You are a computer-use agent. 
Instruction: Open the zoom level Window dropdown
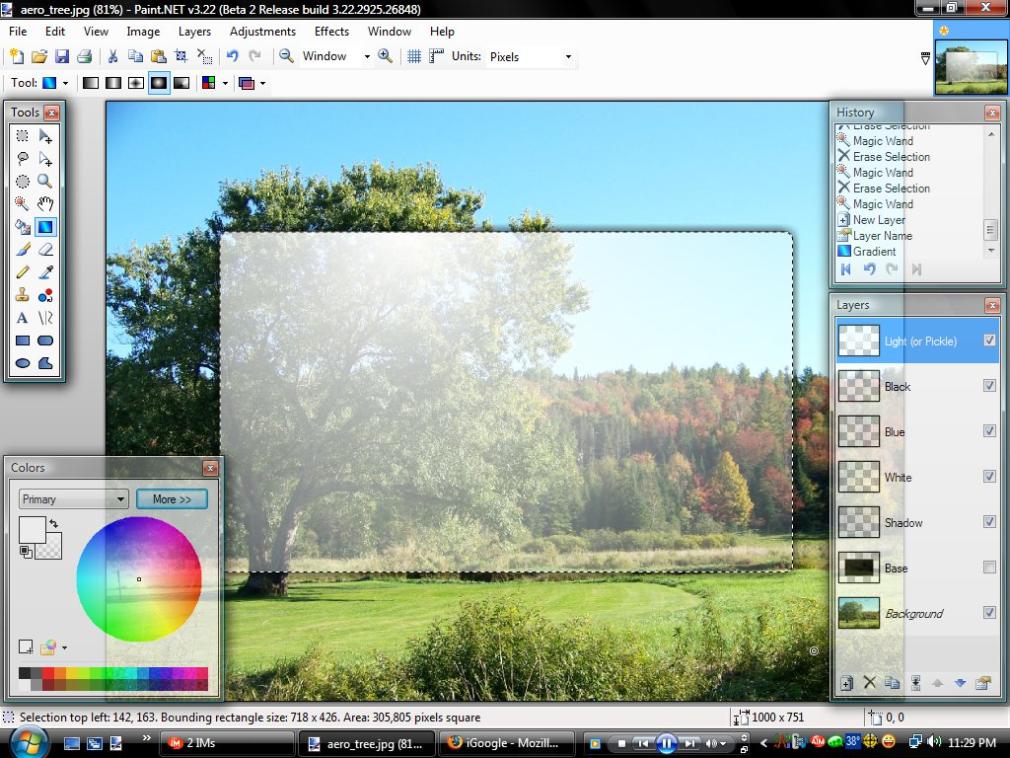[x=336, y=57]
